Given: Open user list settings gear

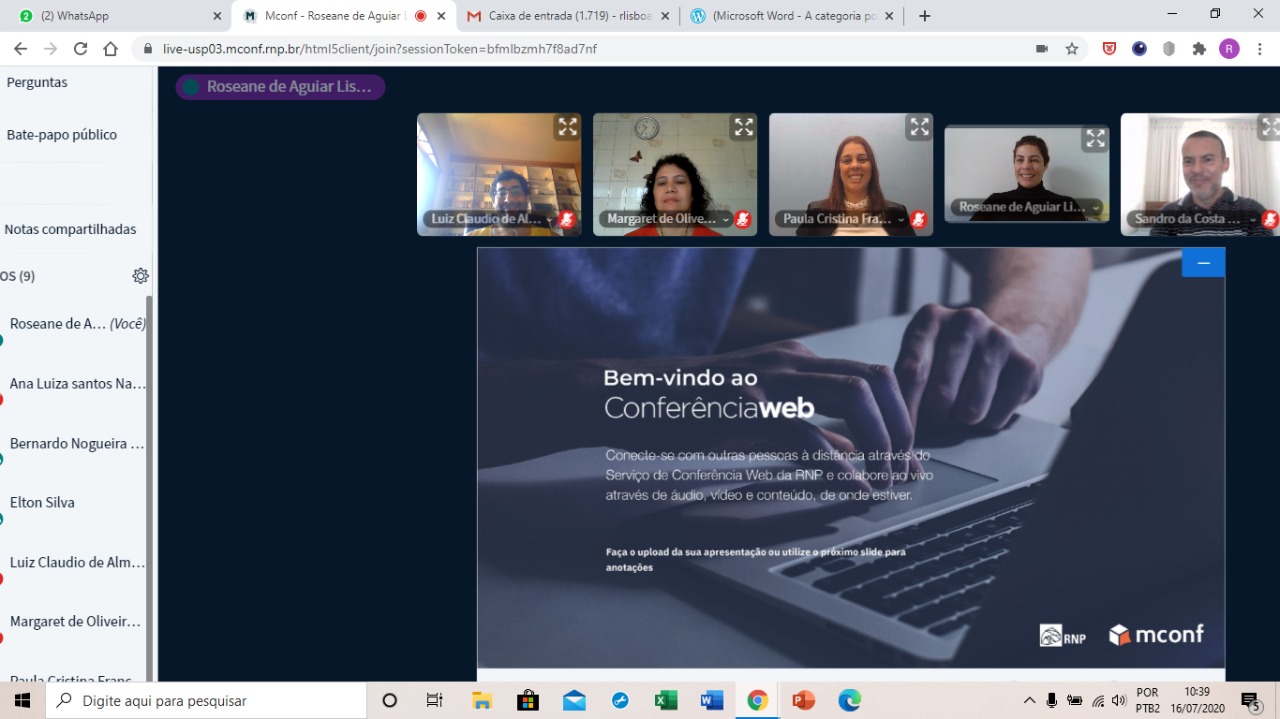Looking at the screenshot, I should coord(140,276).
